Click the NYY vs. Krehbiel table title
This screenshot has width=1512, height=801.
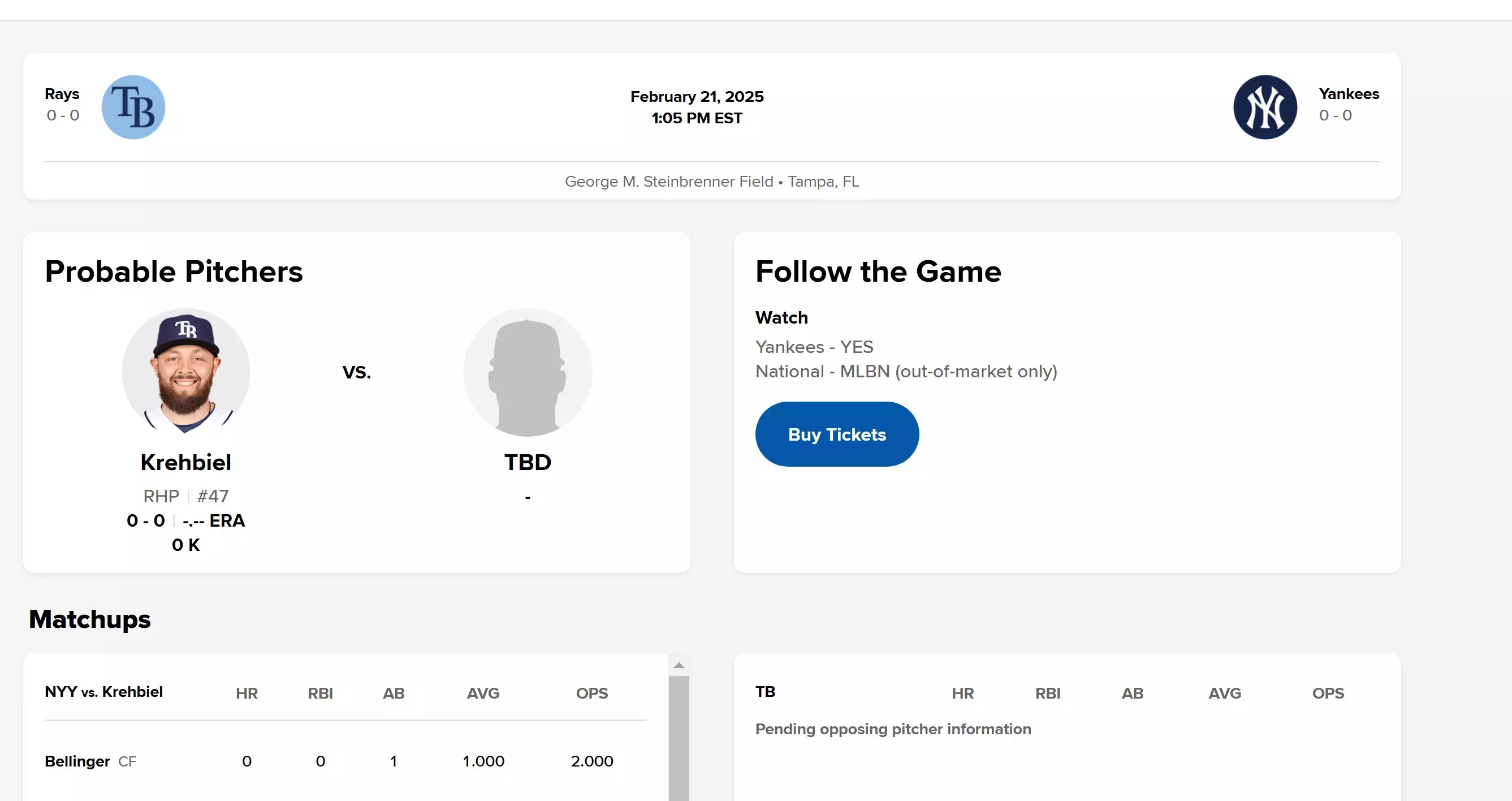(x=103, y=692)
